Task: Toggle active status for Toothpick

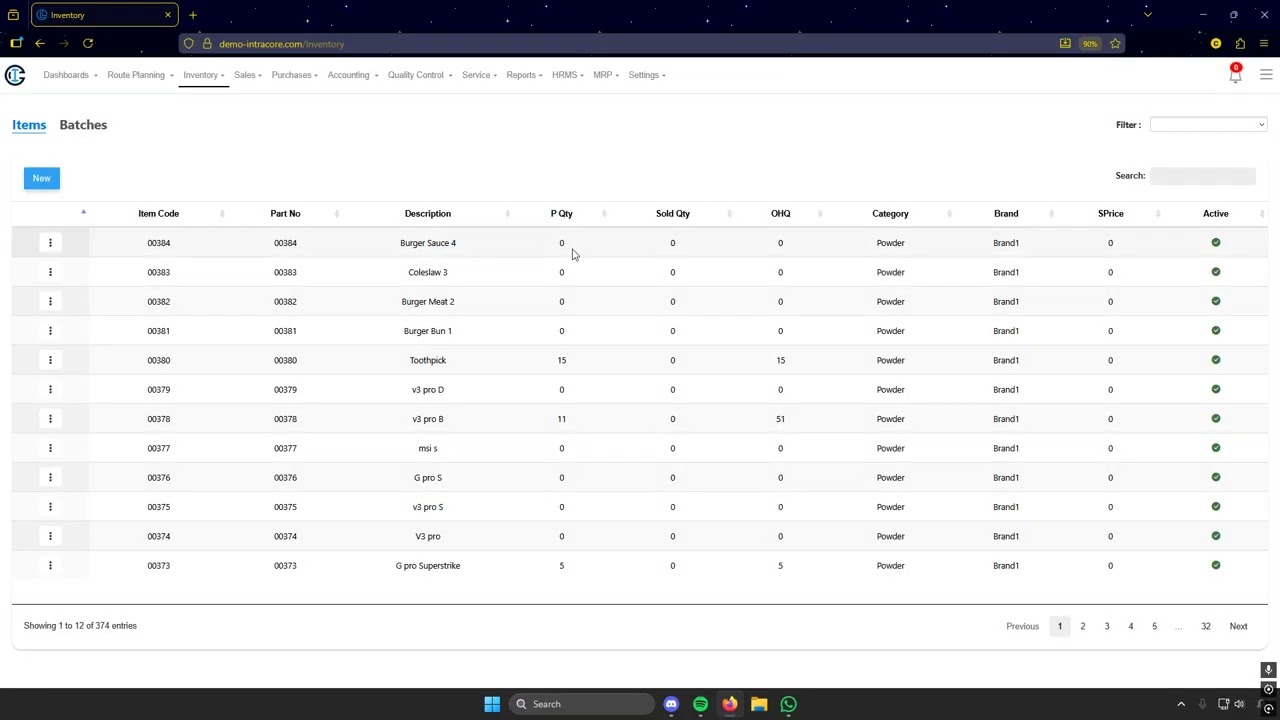Action: (x=1216, y=360)
